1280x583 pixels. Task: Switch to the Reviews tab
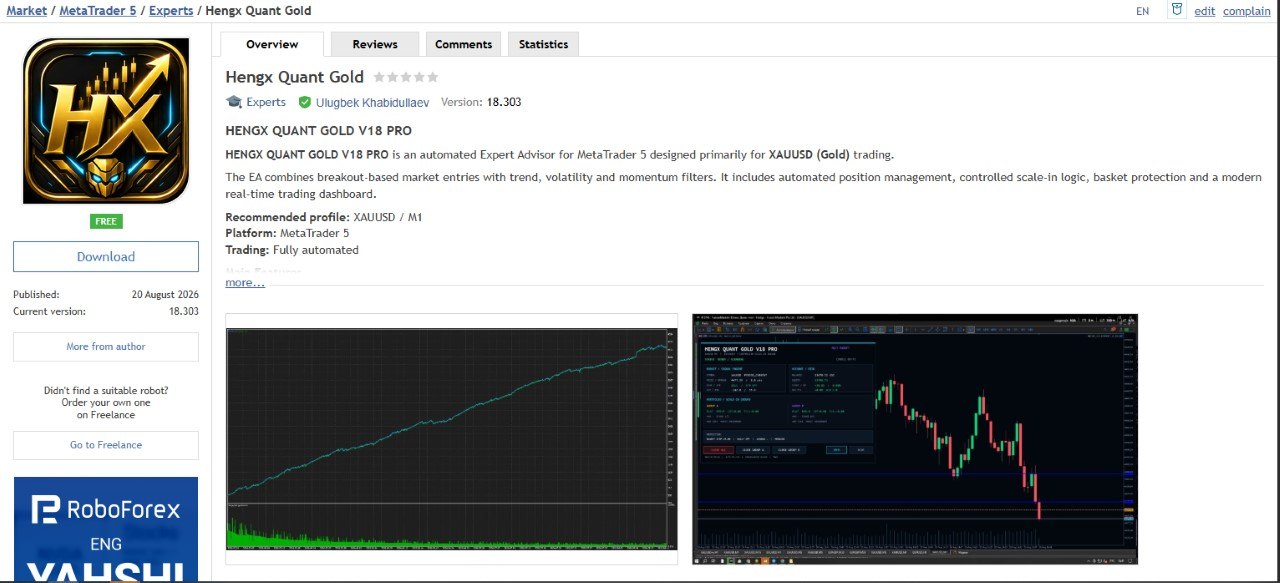click(x=375, y=44)
